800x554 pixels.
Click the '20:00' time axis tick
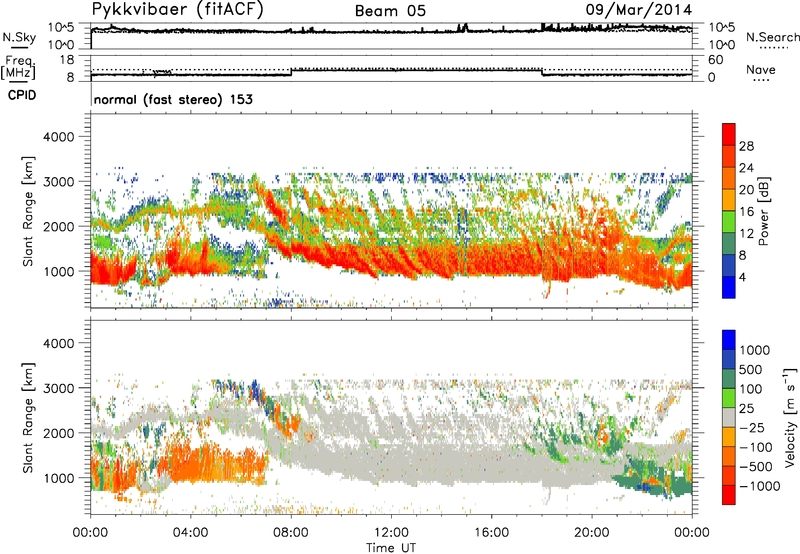point(592,533)
